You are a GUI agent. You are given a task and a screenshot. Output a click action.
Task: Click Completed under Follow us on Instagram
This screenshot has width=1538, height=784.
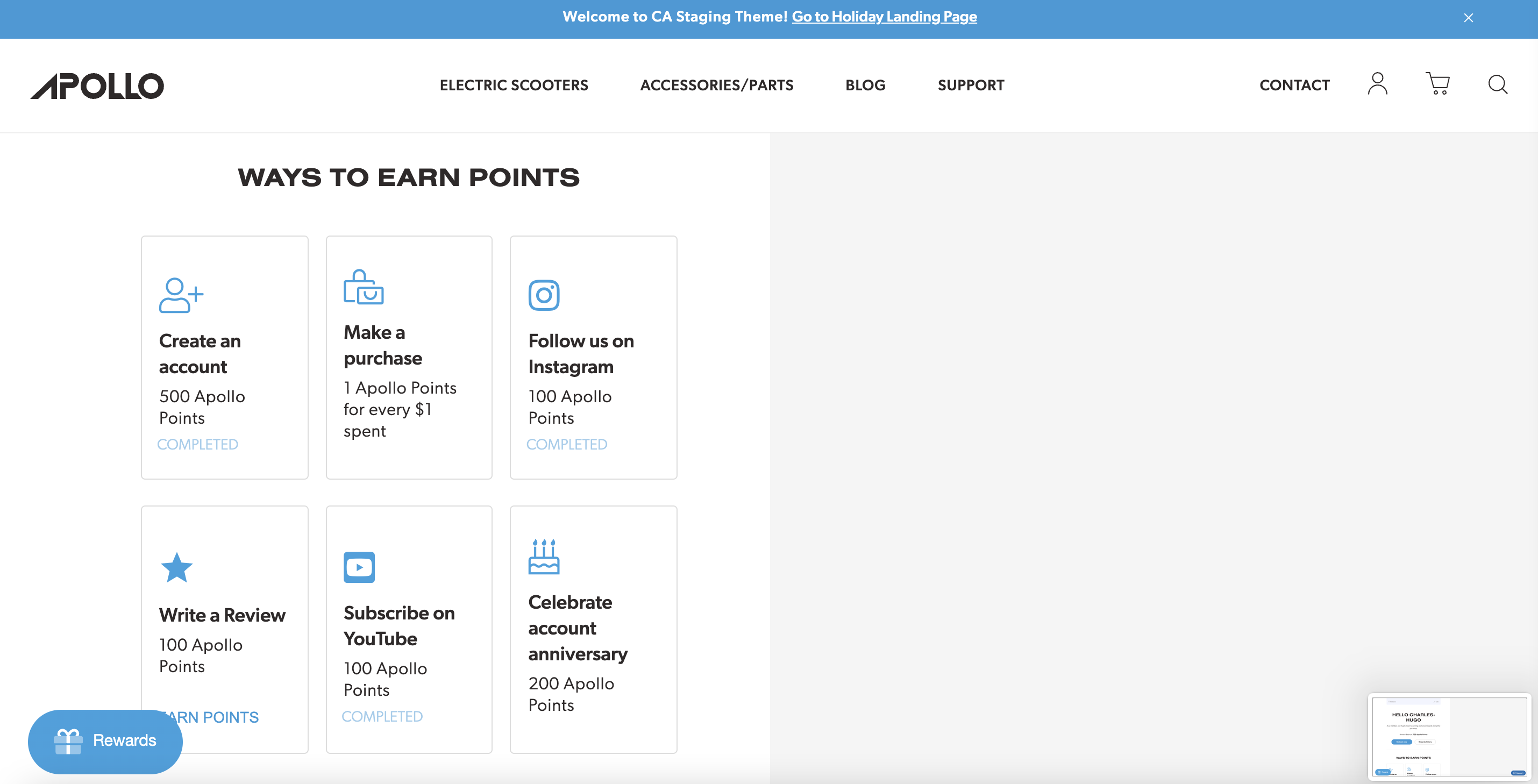567,444
